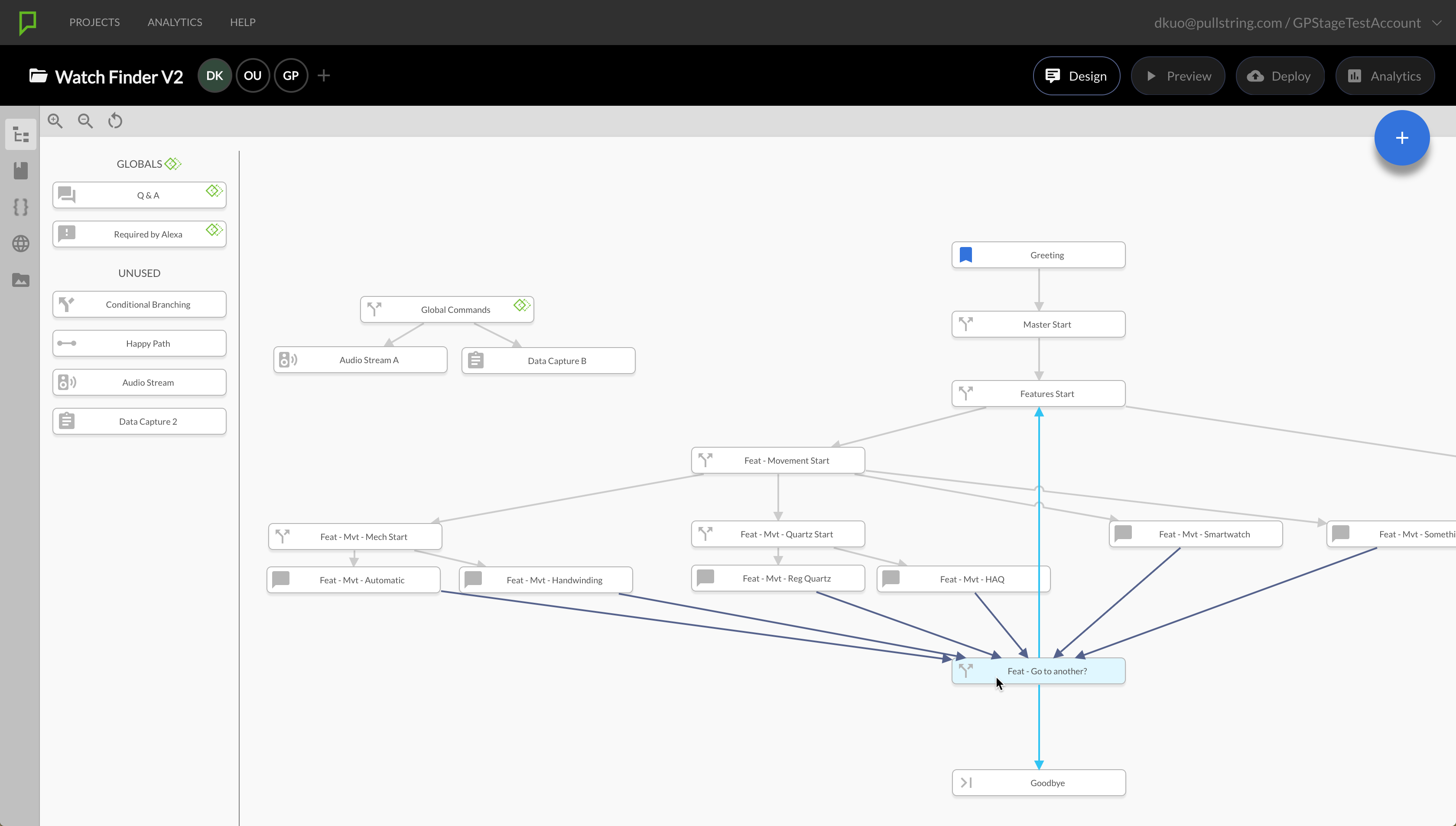Click the zoom out magnifier icon

85,121
